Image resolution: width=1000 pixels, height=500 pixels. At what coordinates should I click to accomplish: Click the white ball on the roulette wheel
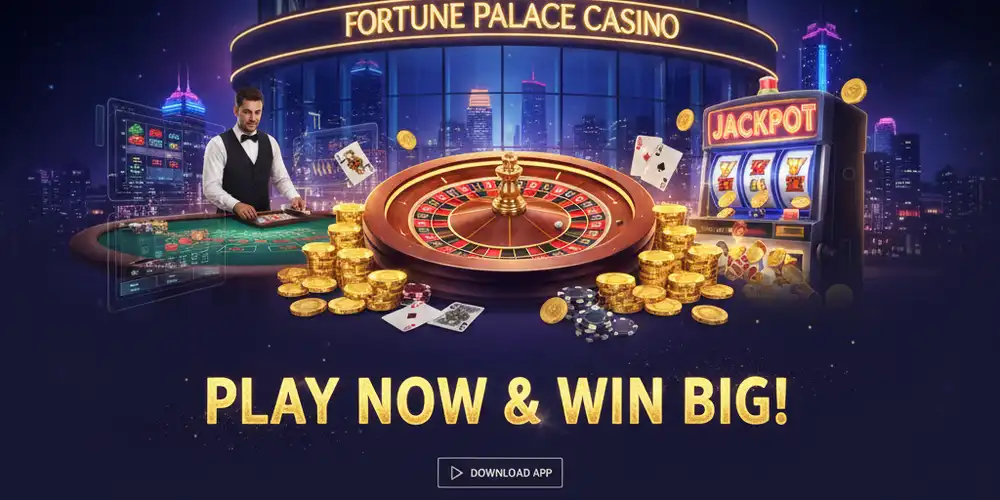pyautogui.click(x=558, y=224)
